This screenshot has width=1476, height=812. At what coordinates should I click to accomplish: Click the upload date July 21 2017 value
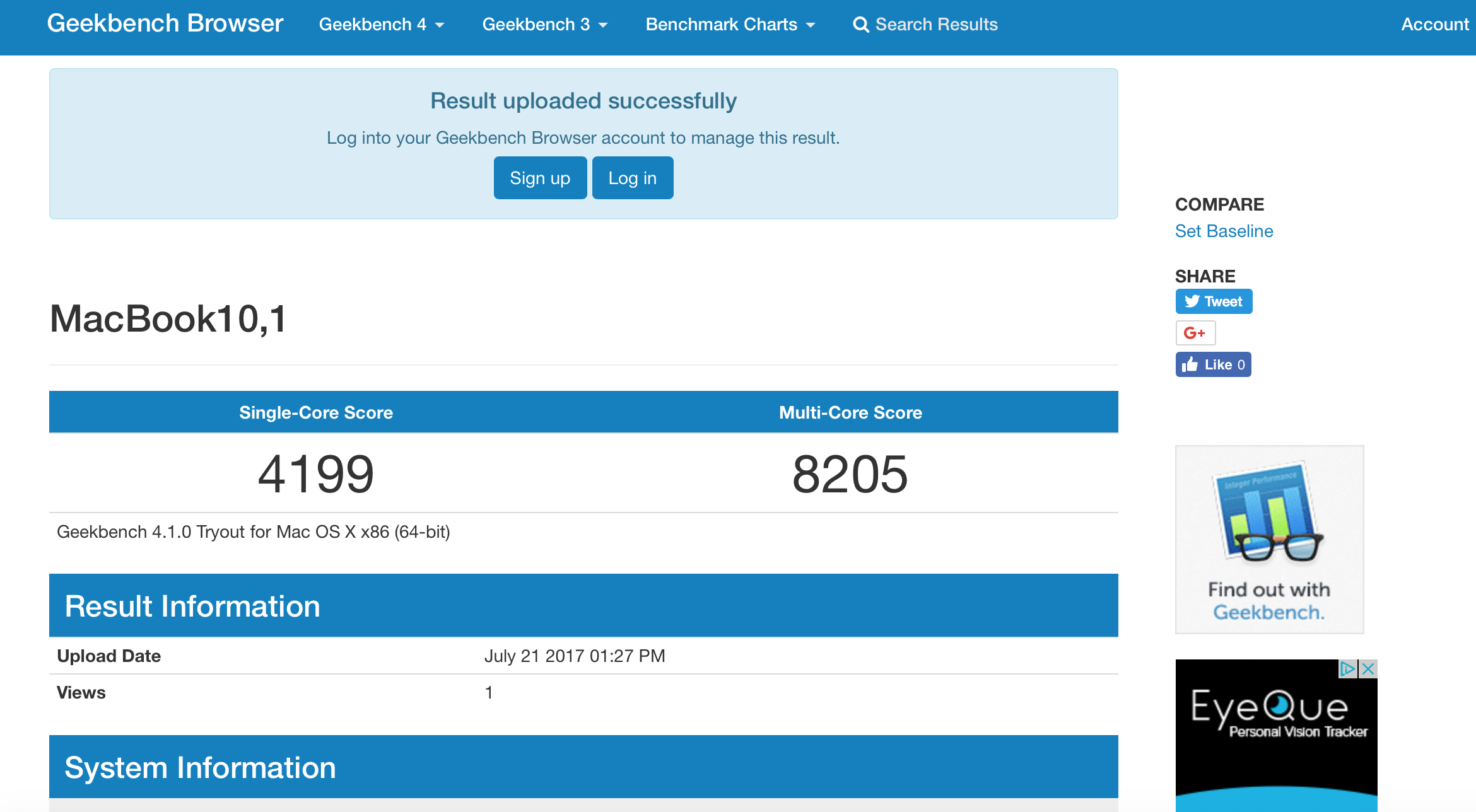pos(575,656)
